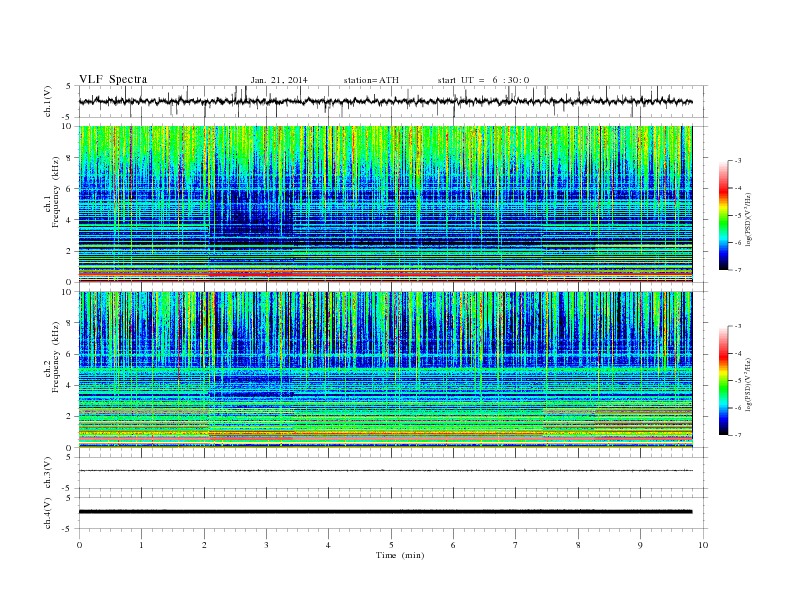The width and height of the screenshot is (792, 612).
Task: Click the "6" kHz tick on ch.2 spectrogram axis
Action: pos(69,354)
